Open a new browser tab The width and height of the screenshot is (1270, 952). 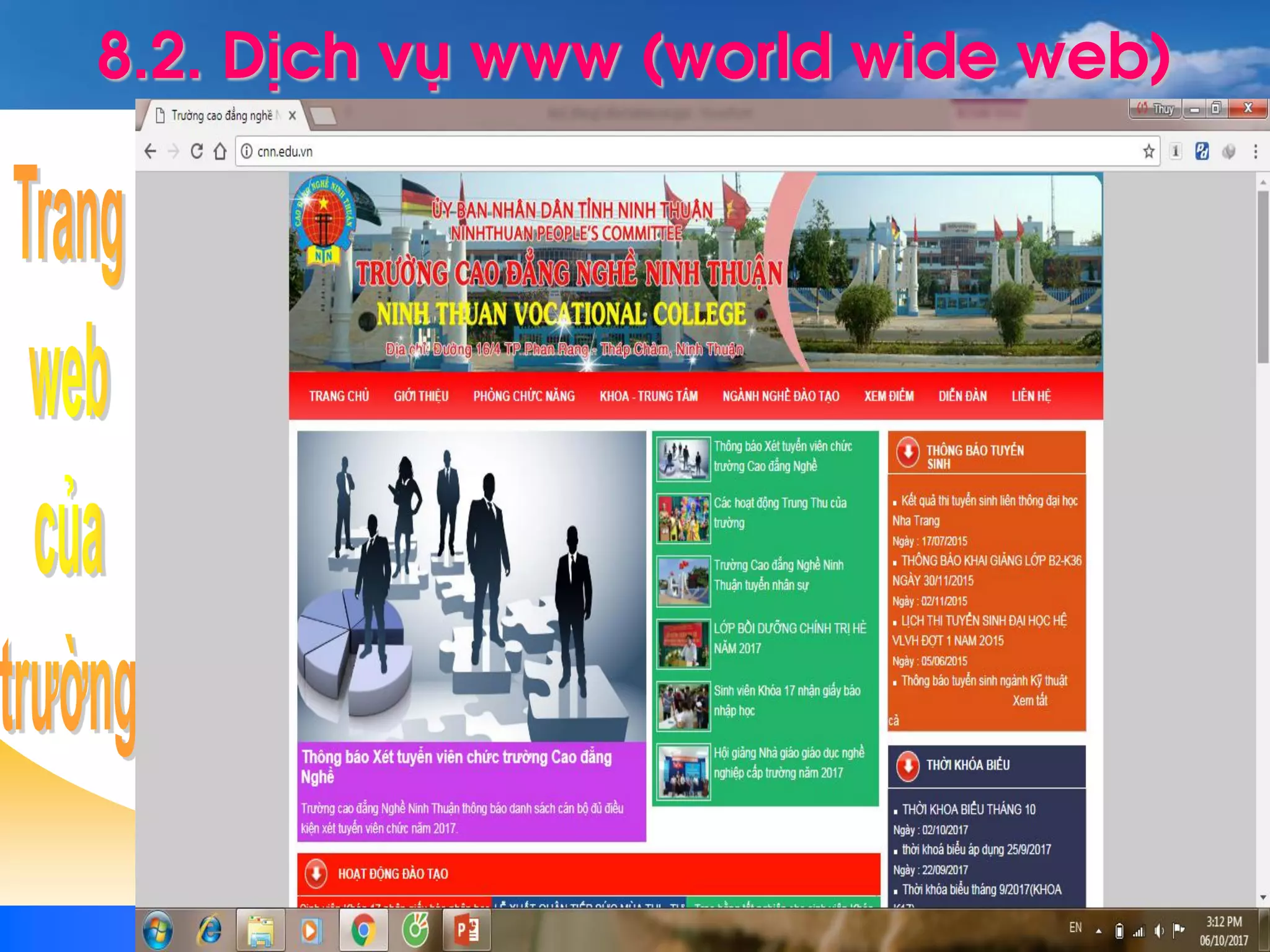click(322, 115)
